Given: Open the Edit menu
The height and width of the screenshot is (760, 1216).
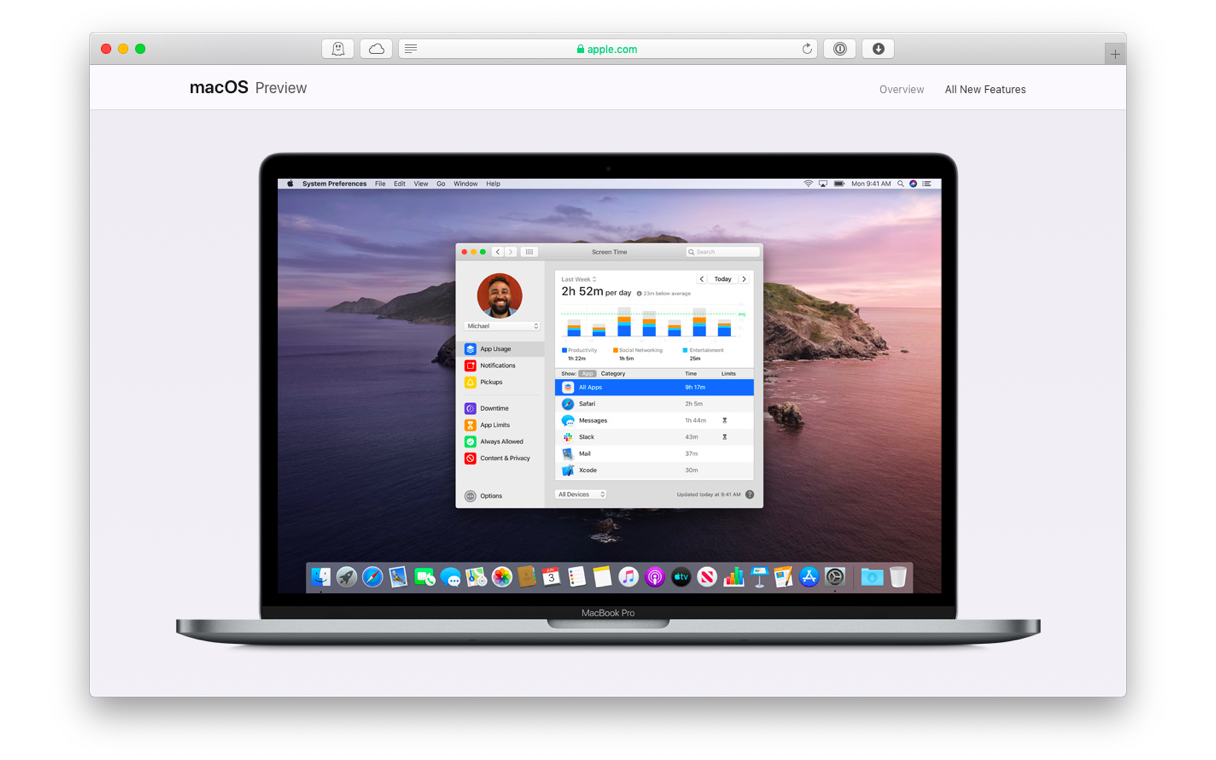Looking at the screenshot, I should pyautogui.click(x=399, y=184).
